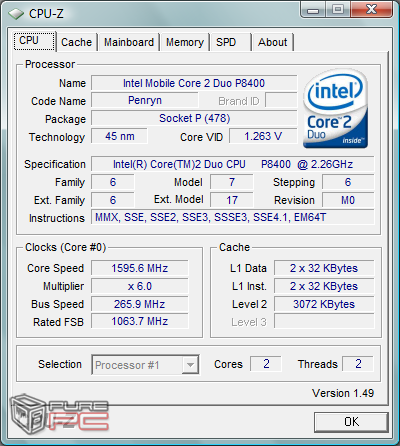400x446 pixels.
Task: Click the Core Speed value field
Action: click(140, 268)
